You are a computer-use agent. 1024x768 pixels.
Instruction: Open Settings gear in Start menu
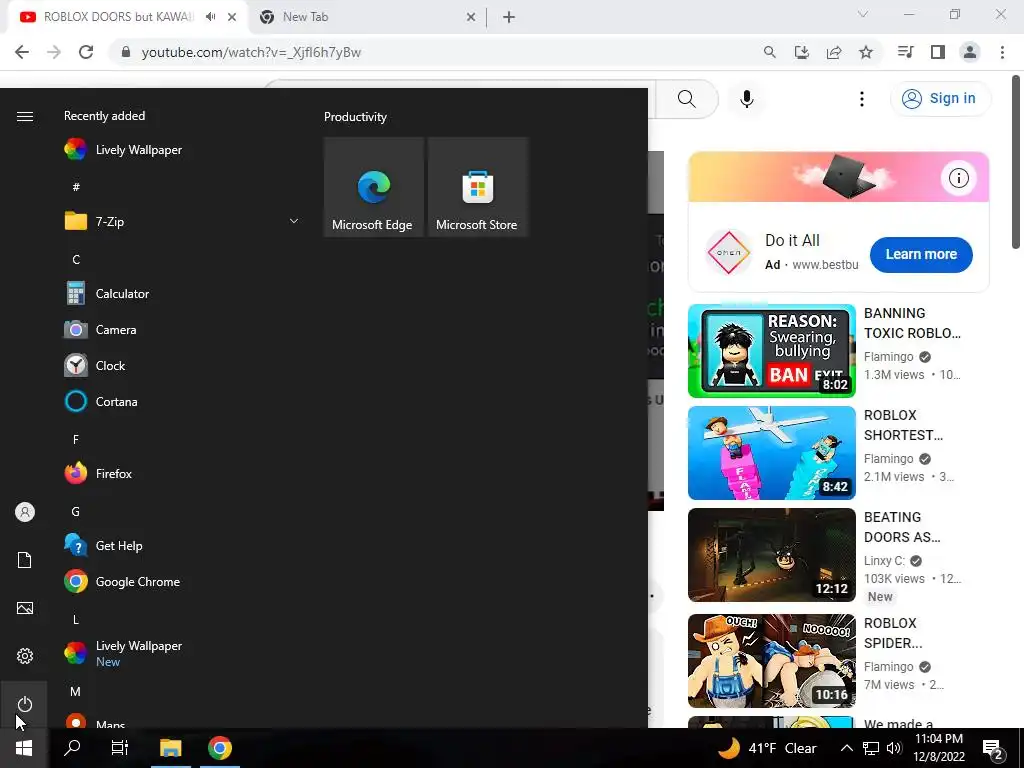point(25,656)
